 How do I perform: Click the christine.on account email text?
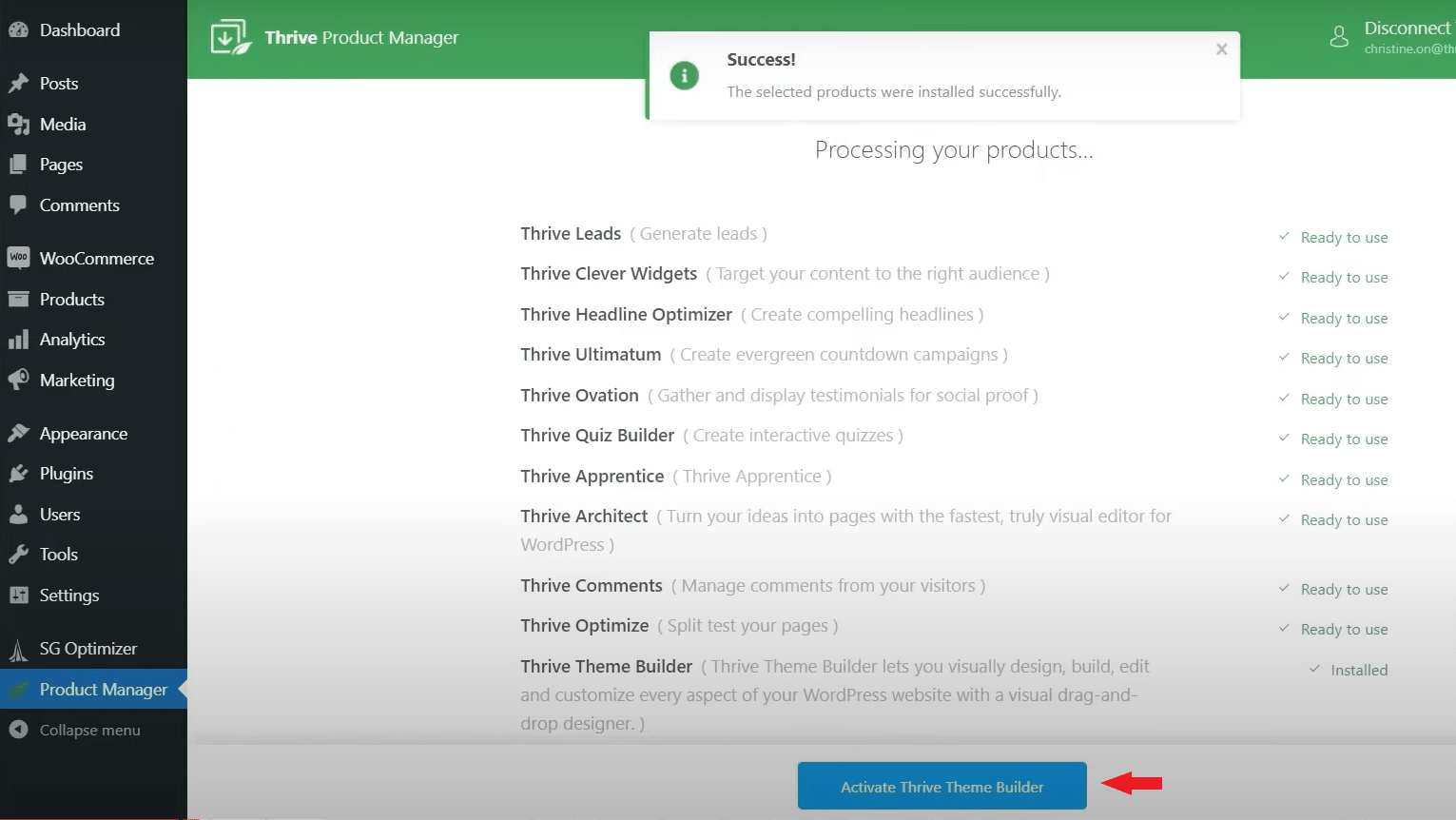point(1410,49)
